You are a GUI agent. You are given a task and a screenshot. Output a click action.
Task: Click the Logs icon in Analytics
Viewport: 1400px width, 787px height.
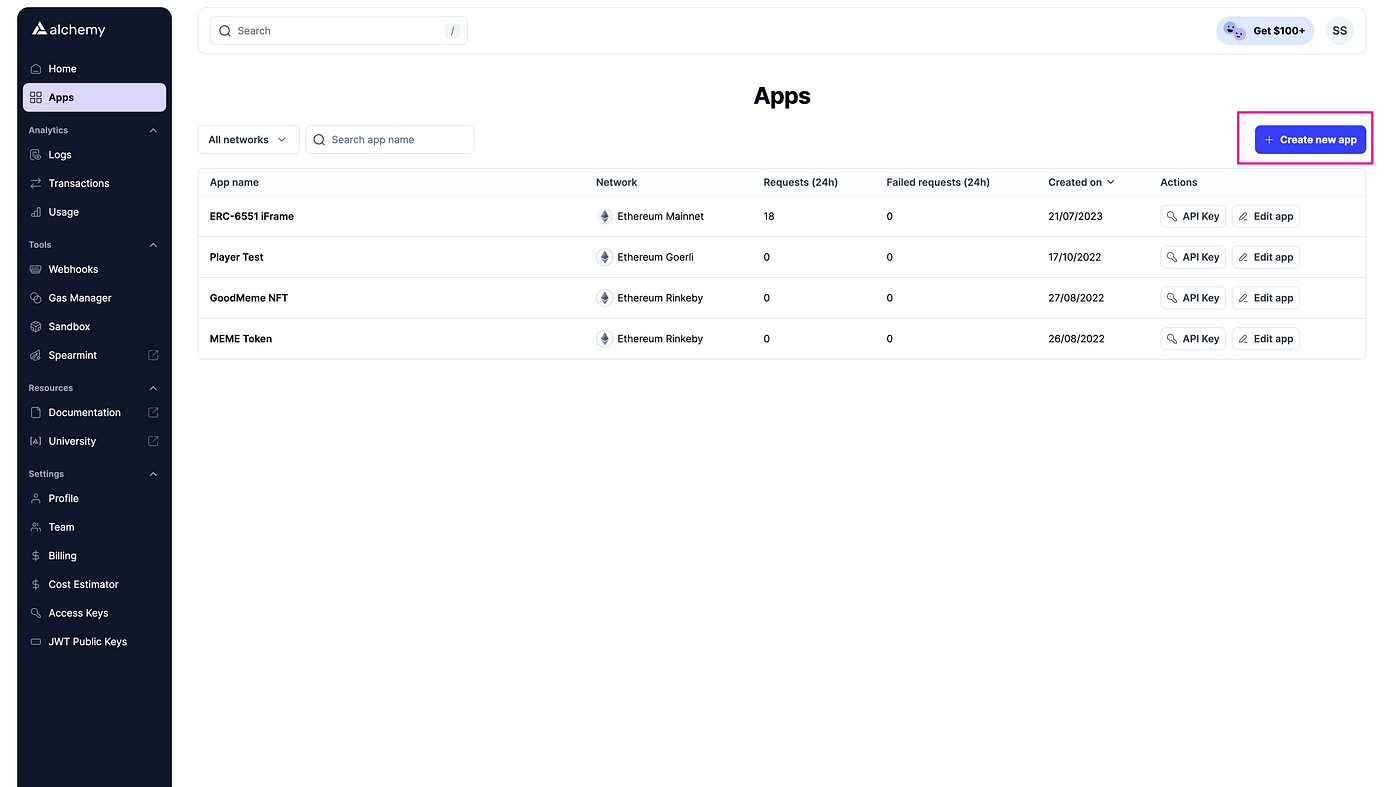[x=36, y=155]
